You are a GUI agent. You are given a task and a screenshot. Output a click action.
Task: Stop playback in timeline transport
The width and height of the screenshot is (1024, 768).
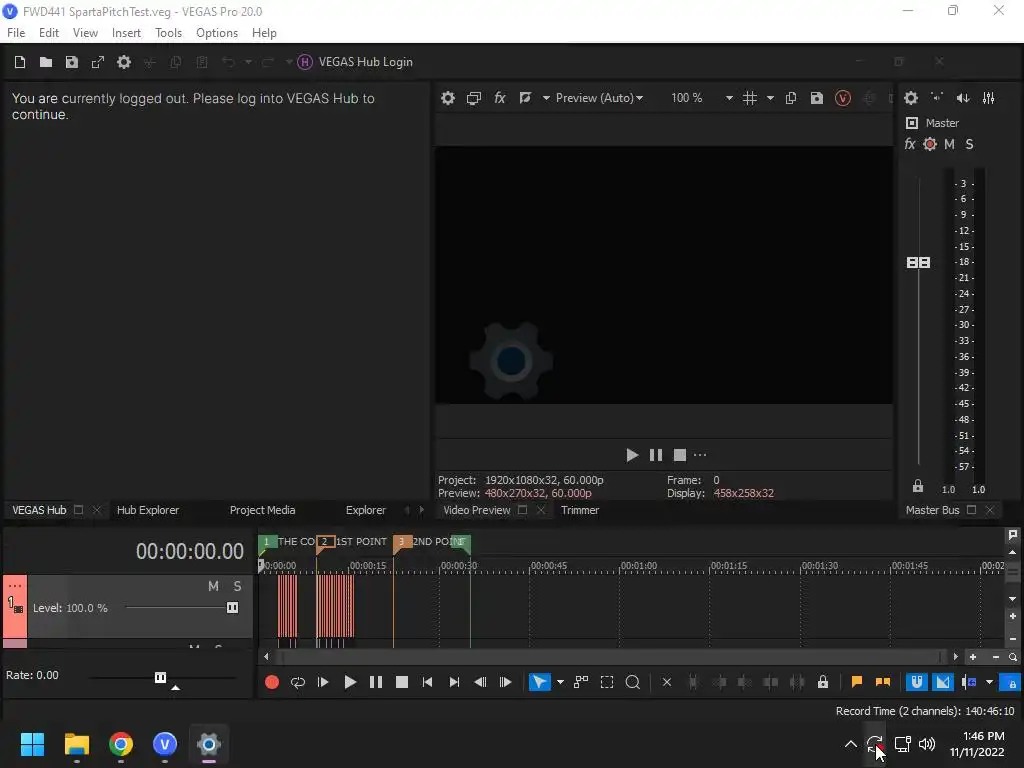[402, 682]
